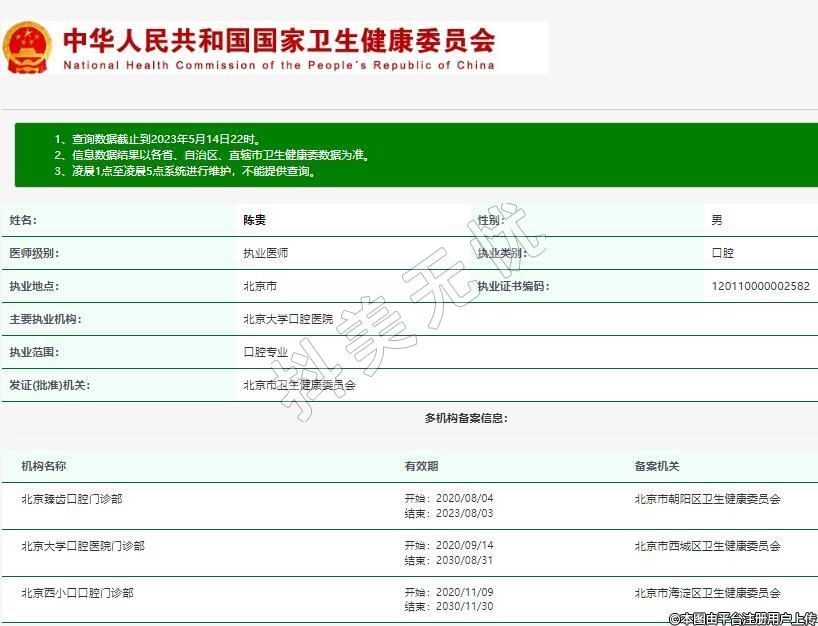Click the Chinese commission title in header
Image resolution: width=818 pixels, height=626 pixels.
(279, 41)
